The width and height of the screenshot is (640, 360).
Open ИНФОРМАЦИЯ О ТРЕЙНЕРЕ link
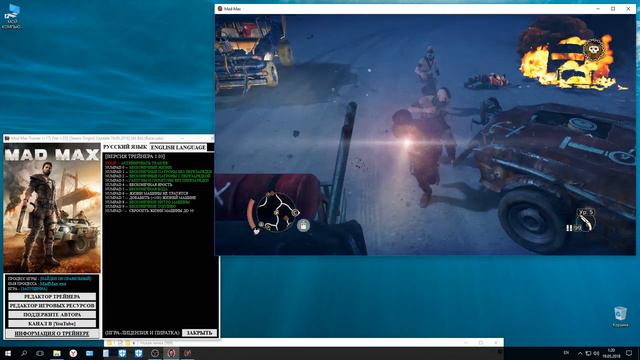pyautogui.click(x=52, y=333)
